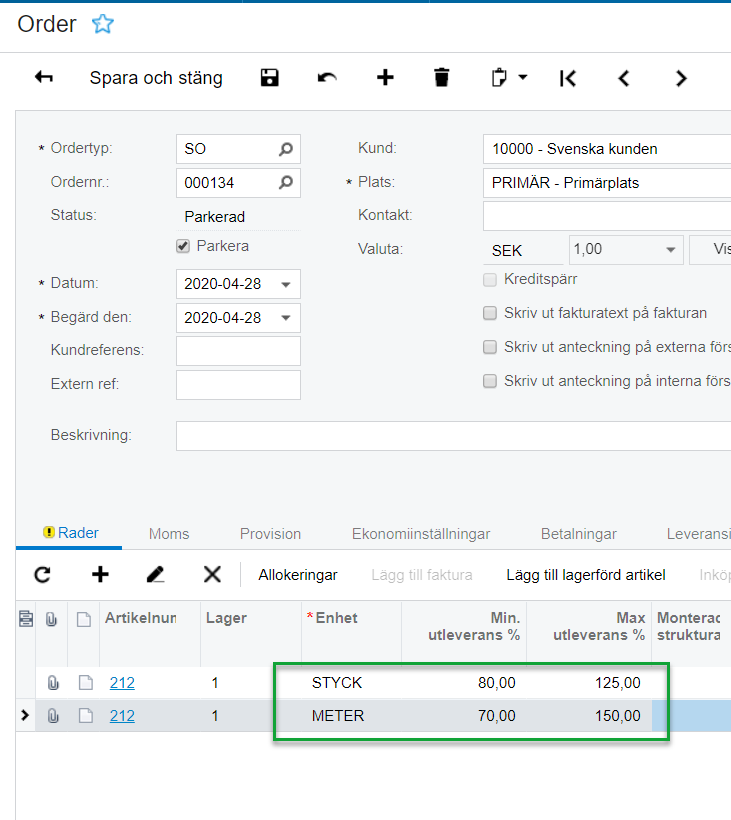Go to the first record
The image size is (731, 820).
click(x=568, y=78)
